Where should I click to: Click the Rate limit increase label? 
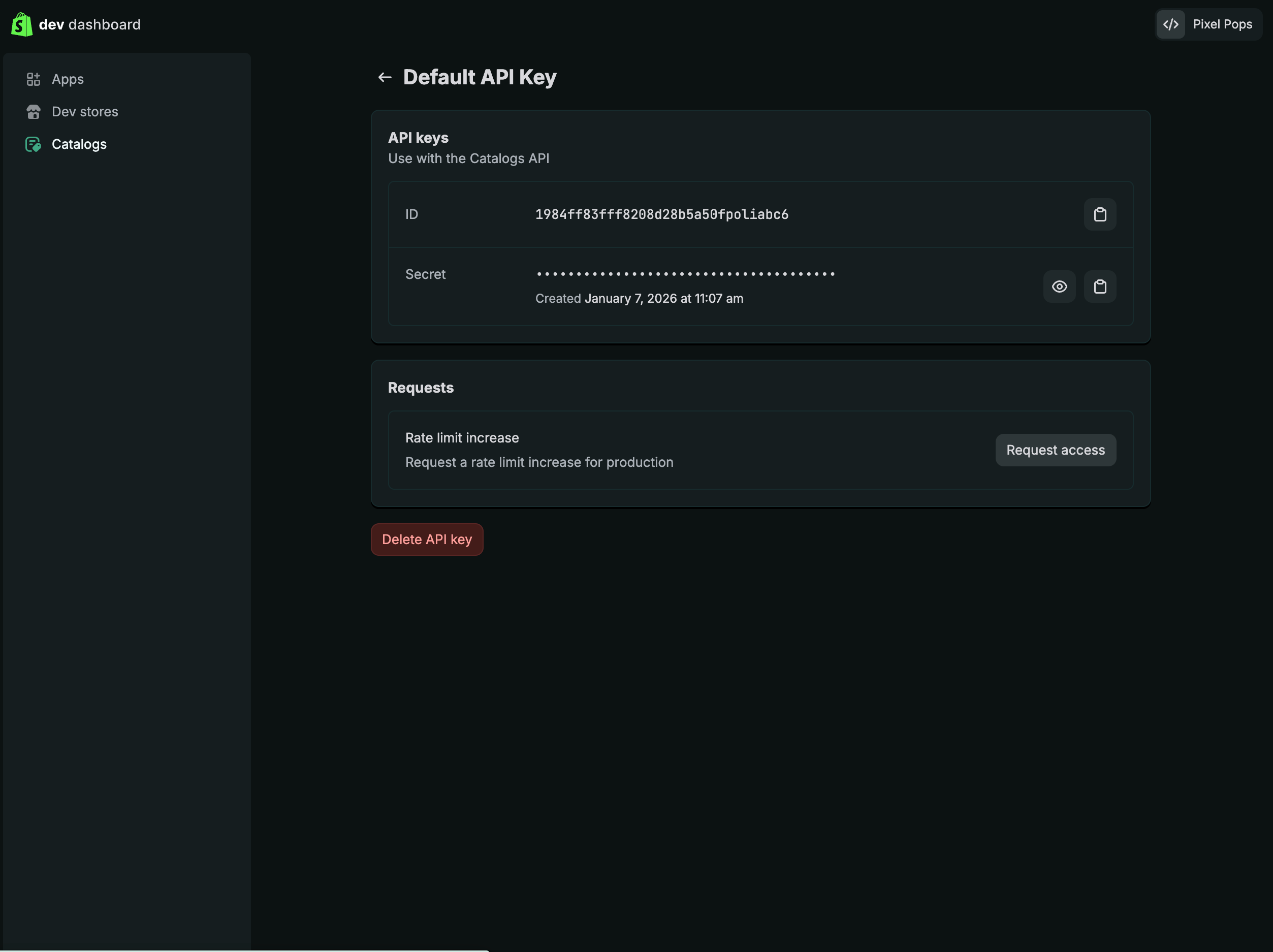coord(462,438)
